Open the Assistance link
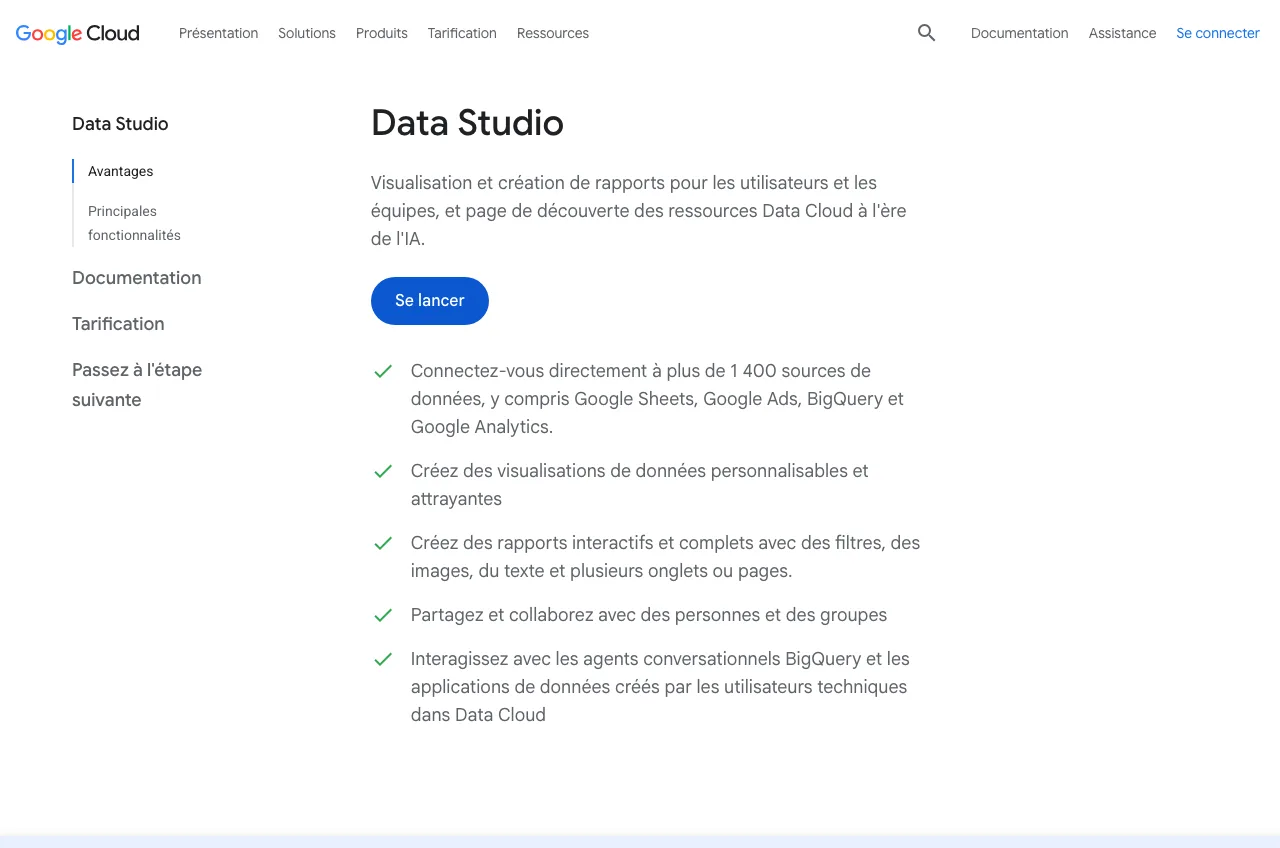Image resolution: width=1280 pixels, height=848 pixels. coord(1122,33)
